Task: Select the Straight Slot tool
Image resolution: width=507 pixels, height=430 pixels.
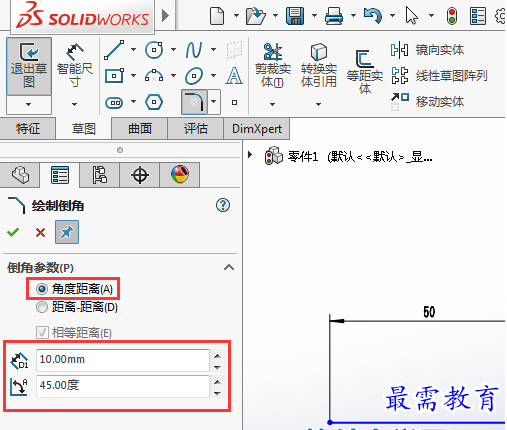Action: click(114, 102)
